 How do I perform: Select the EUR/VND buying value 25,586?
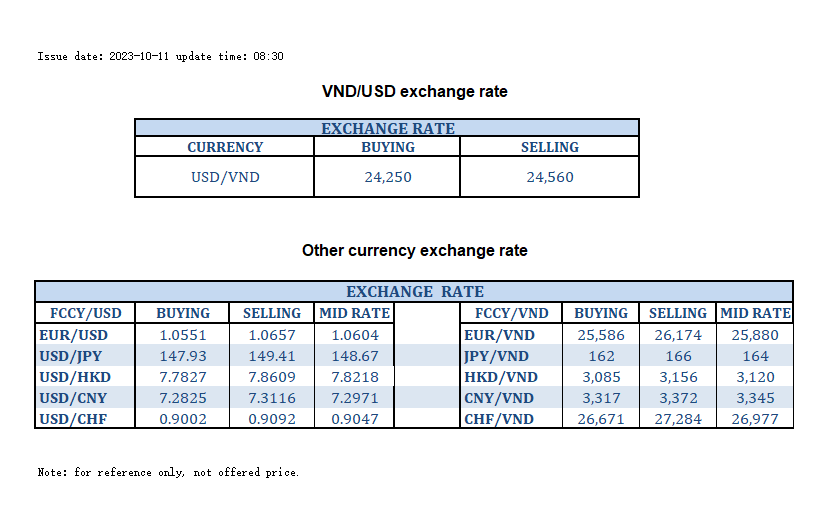point(601,335)
